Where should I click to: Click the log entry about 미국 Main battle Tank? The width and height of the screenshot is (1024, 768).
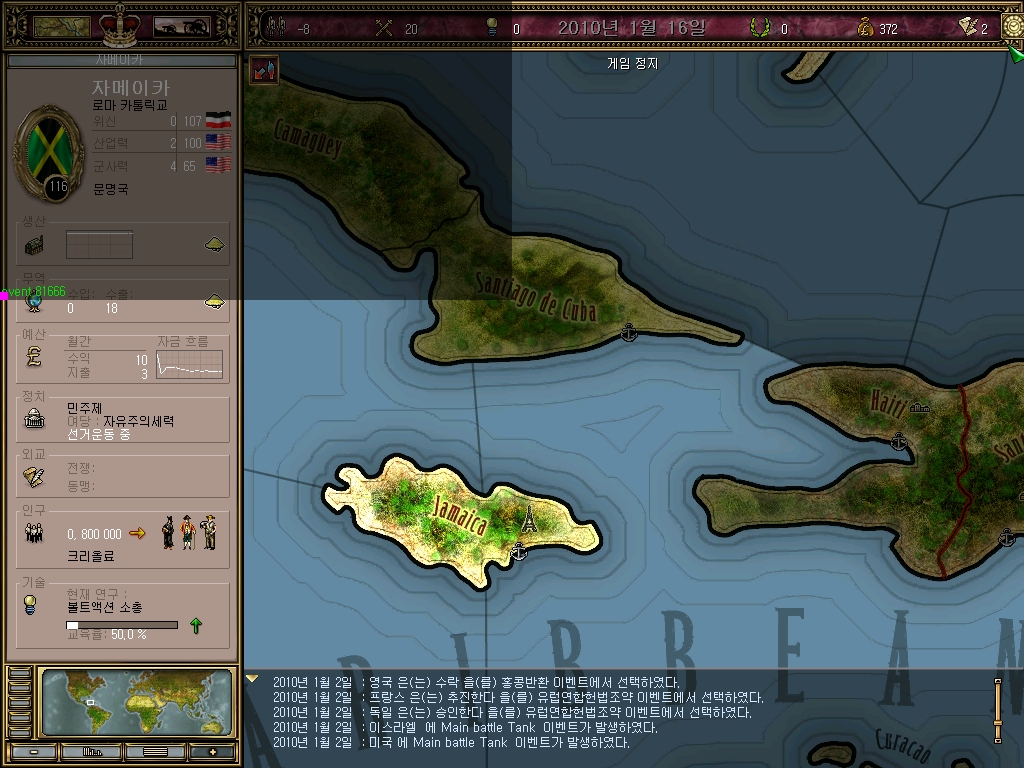tap(451, 742)
